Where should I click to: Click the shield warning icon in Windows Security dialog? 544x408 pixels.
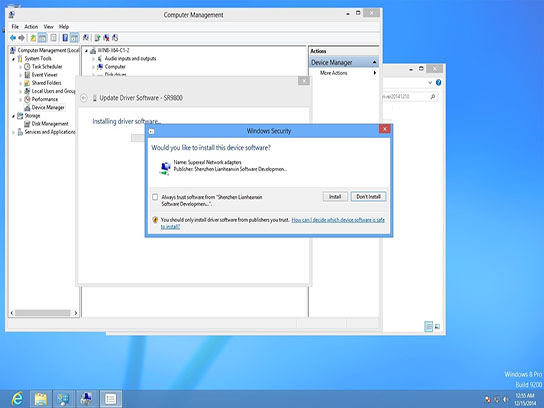click(x=155, y=220)
